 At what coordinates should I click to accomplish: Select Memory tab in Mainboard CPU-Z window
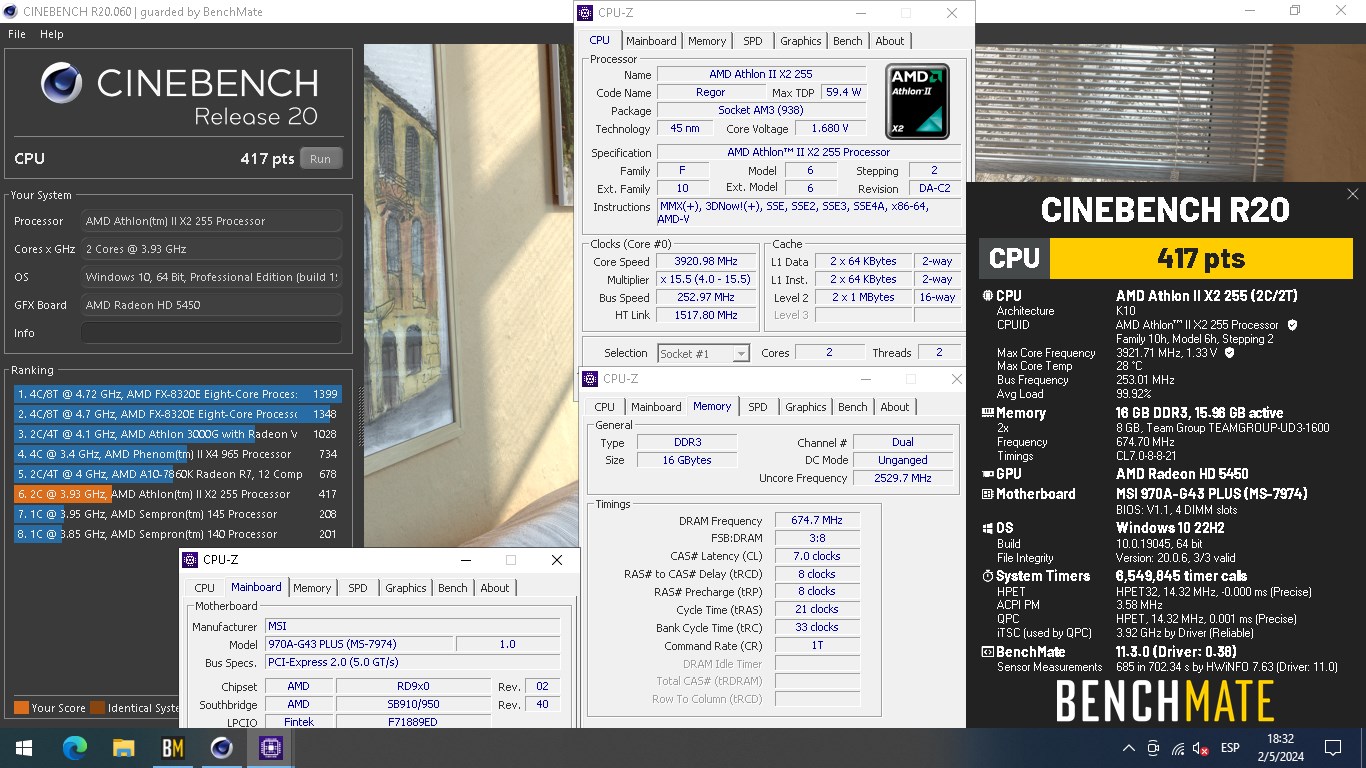(312, 588)
